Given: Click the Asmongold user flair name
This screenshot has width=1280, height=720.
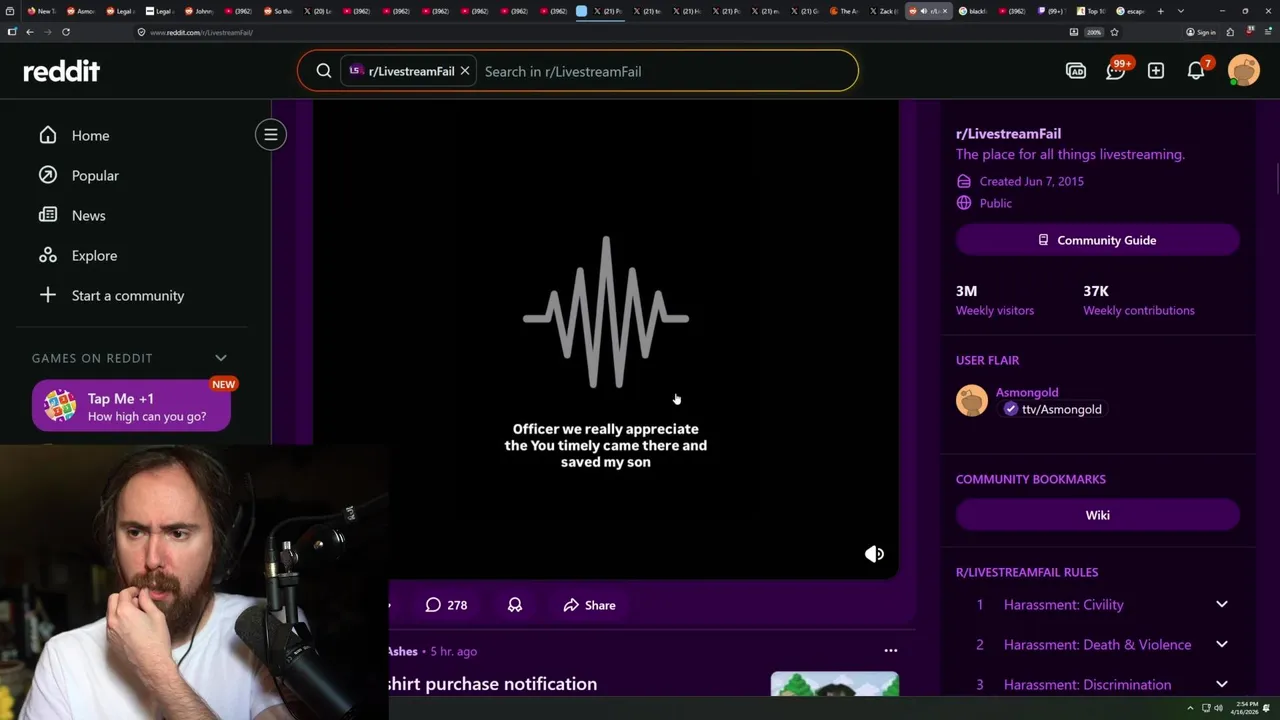Looking at the screenshot, I should pyautogui.click(x=1027, y=392).
